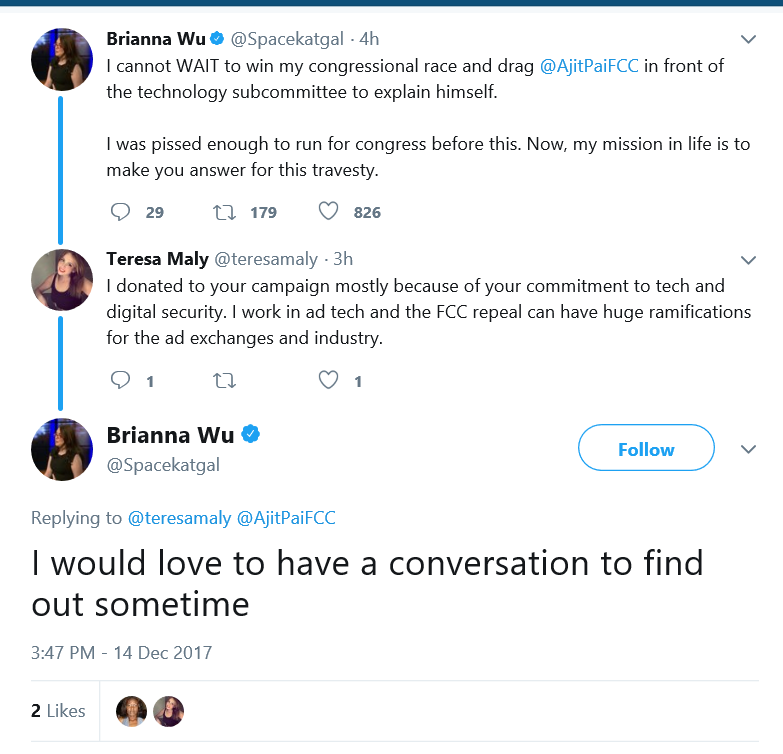The image size is (783, 754).
Task: Like the tweet with 826 likes
Action: tap(329, 211)
